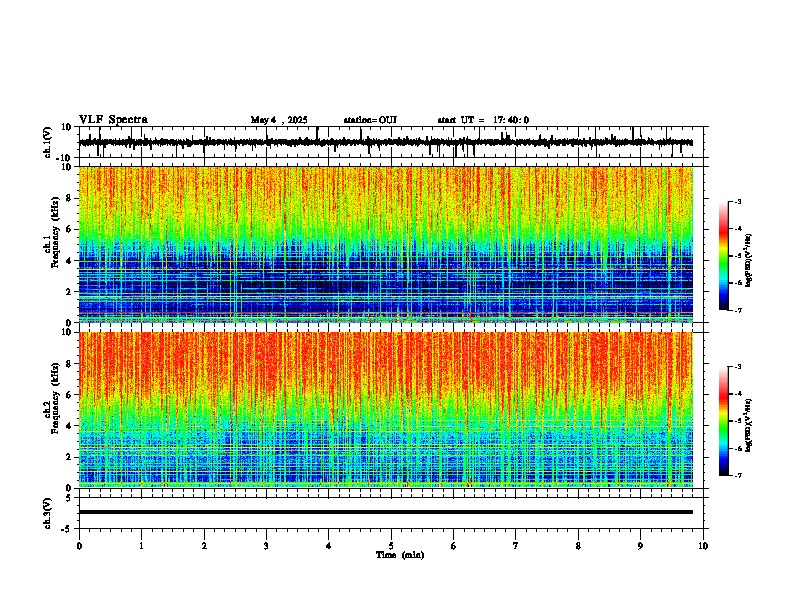This screenshot has height=612, width=792.
Task: Click the ch.1 voltage waveform trace
Action: (386, 142)
